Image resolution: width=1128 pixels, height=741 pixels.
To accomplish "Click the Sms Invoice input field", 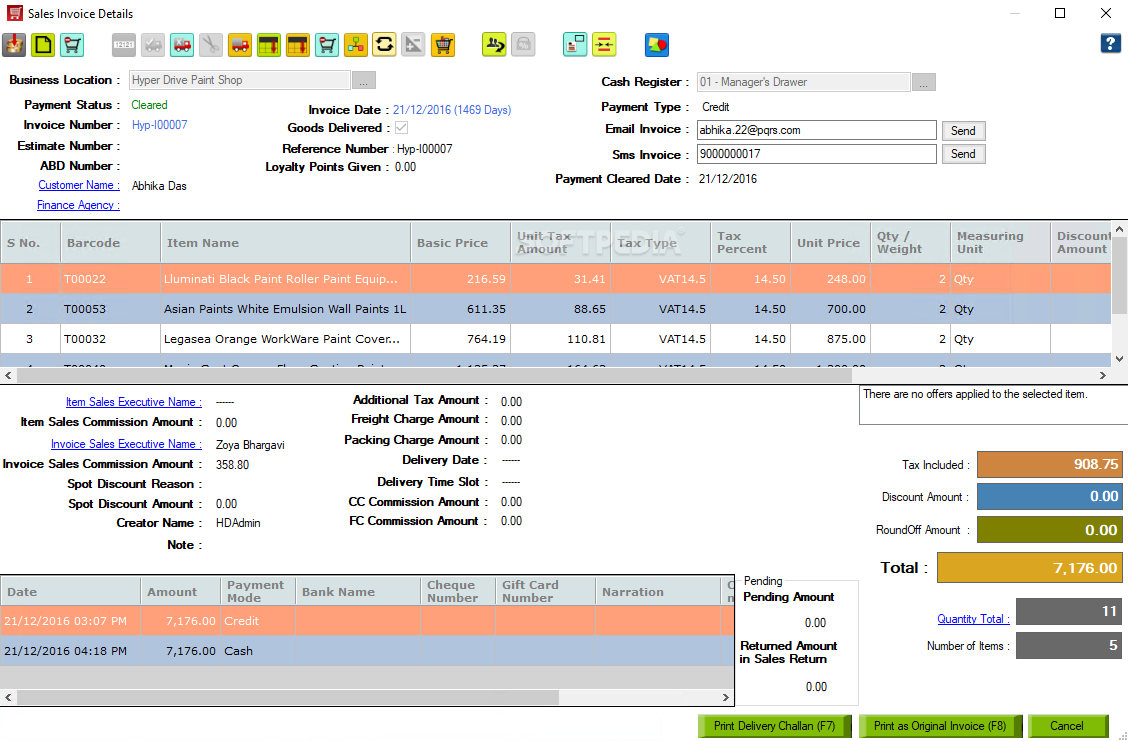I will (x=817, y=154).
